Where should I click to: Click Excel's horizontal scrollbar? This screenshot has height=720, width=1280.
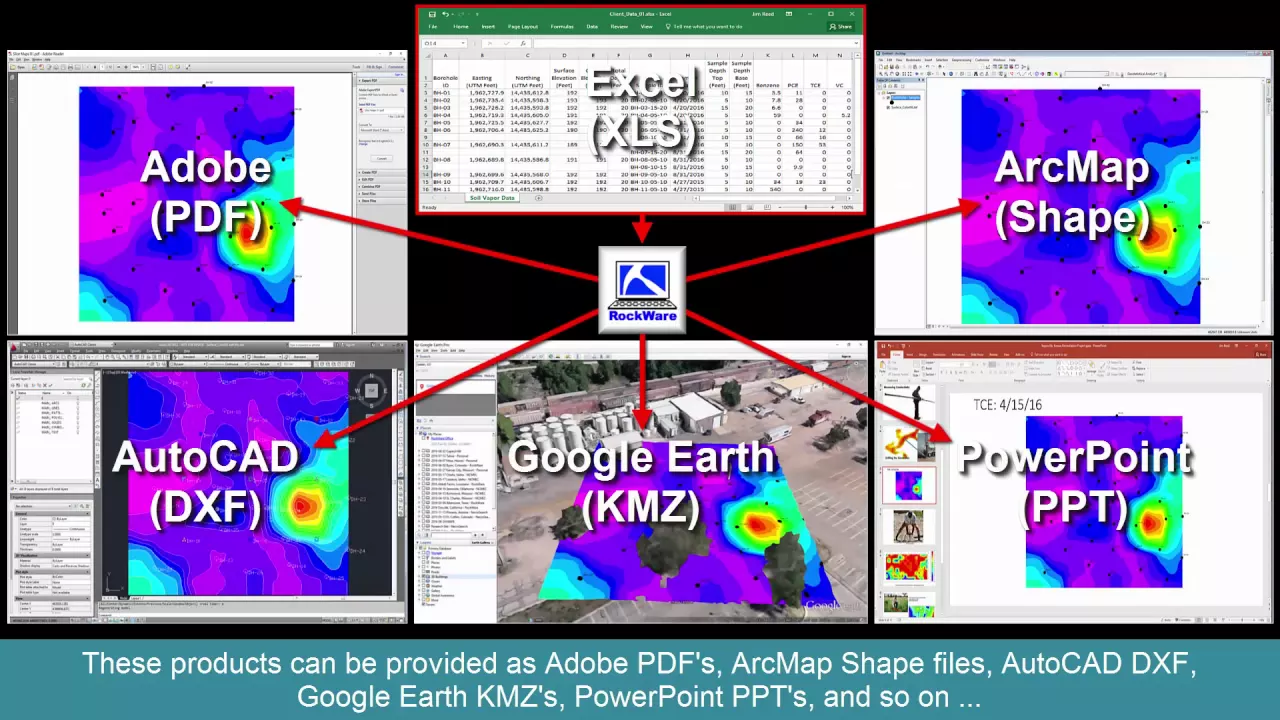(x=773, y=198)
